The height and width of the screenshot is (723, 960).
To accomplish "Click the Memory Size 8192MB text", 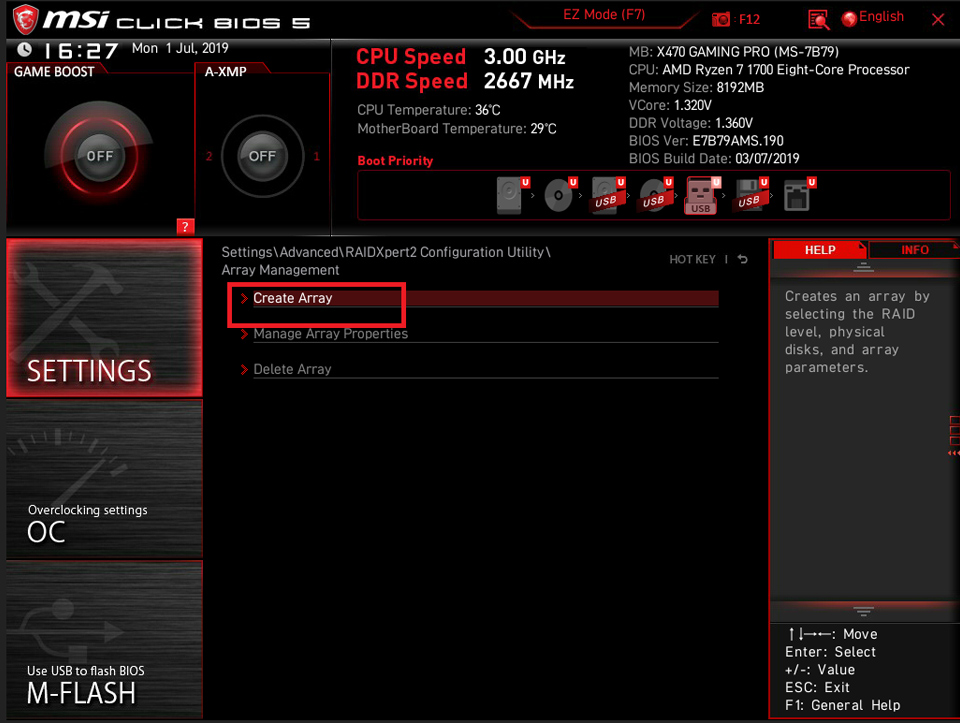I will (696, 88).
